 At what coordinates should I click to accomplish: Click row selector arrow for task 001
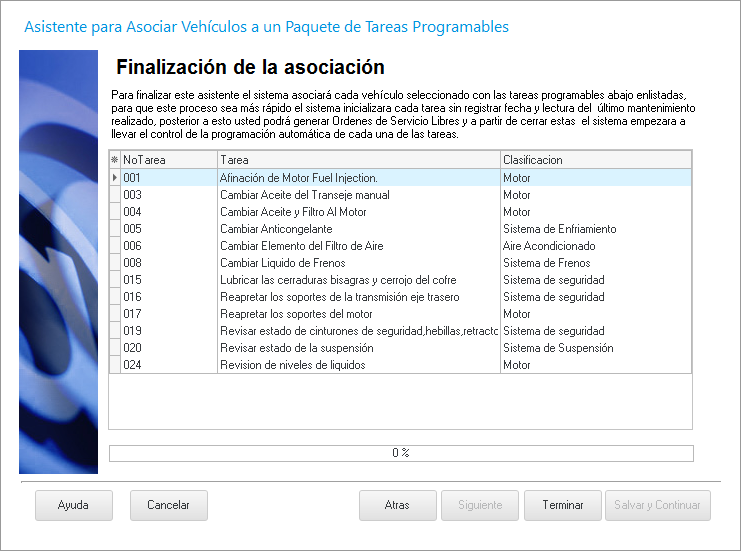click(x=114, y=178)
